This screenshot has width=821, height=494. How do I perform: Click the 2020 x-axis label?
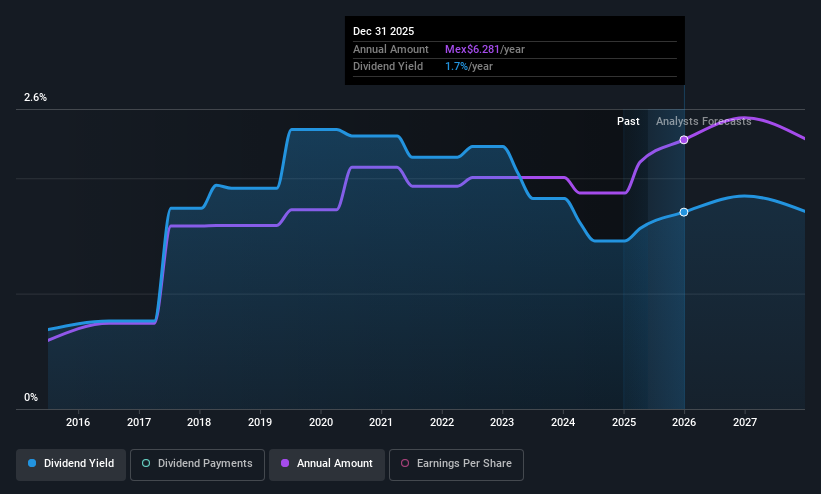[x=321, y=422]
